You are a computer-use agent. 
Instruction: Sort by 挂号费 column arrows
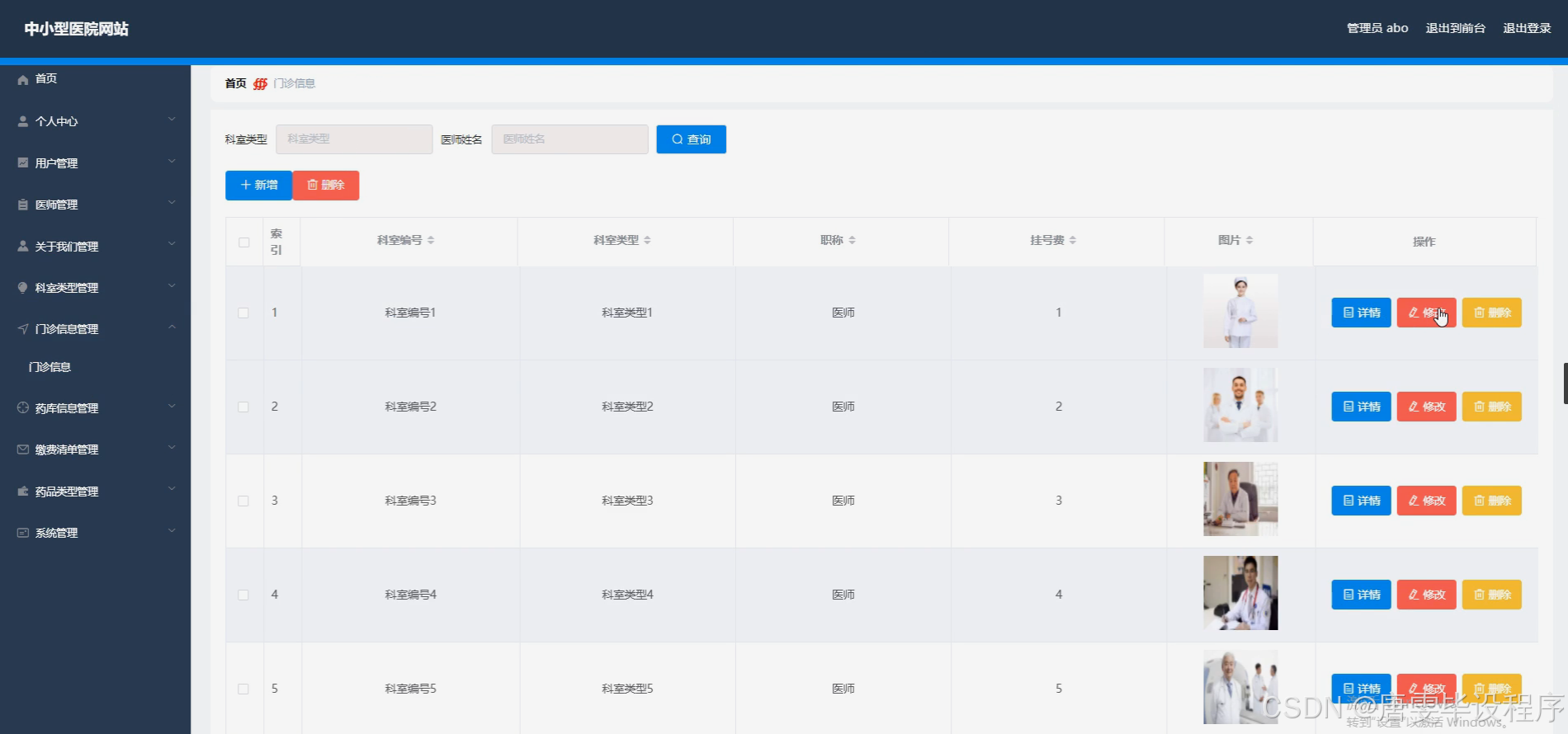[x=1073, y=240]
